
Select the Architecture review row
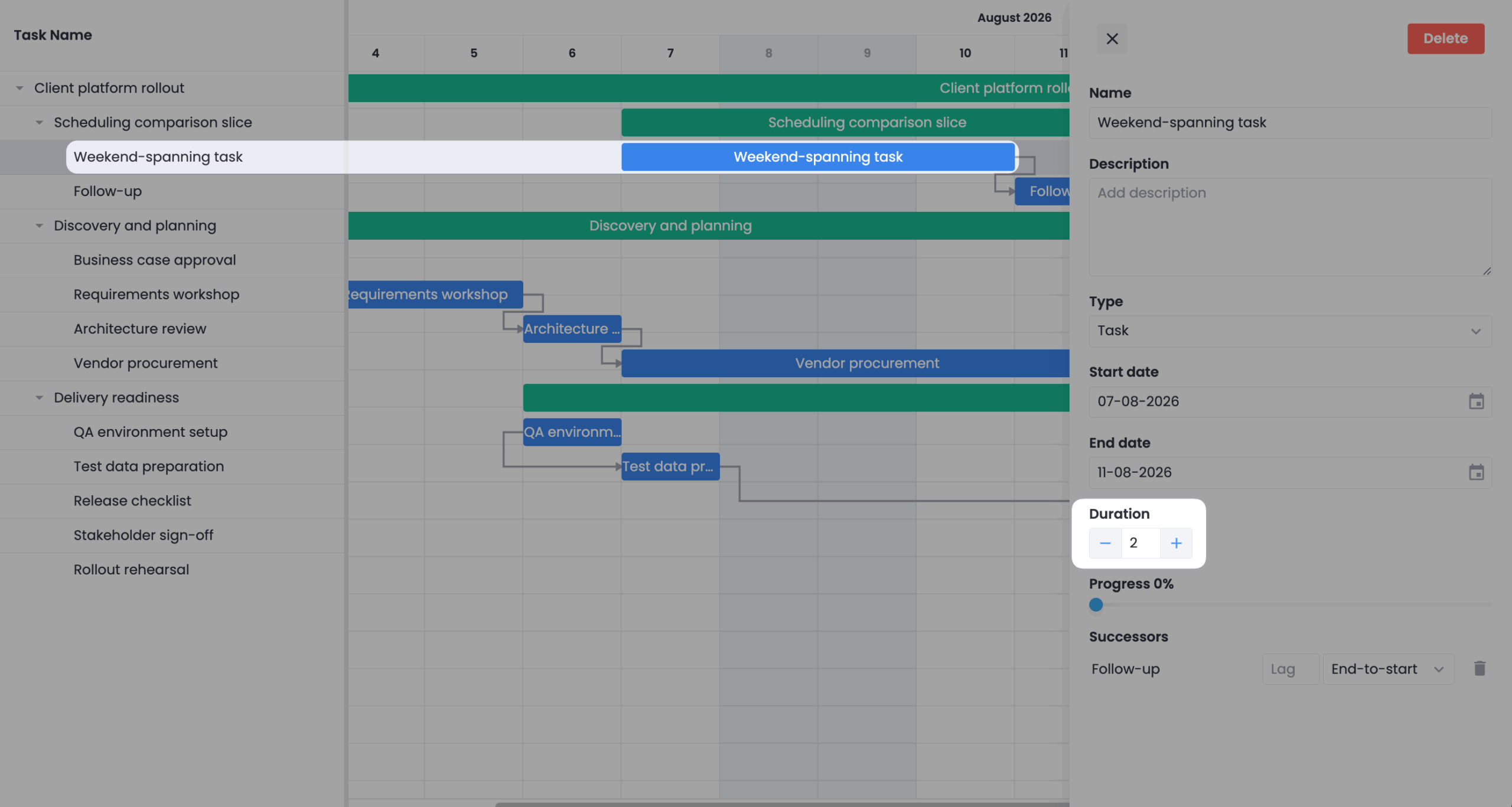pos(172,329)
